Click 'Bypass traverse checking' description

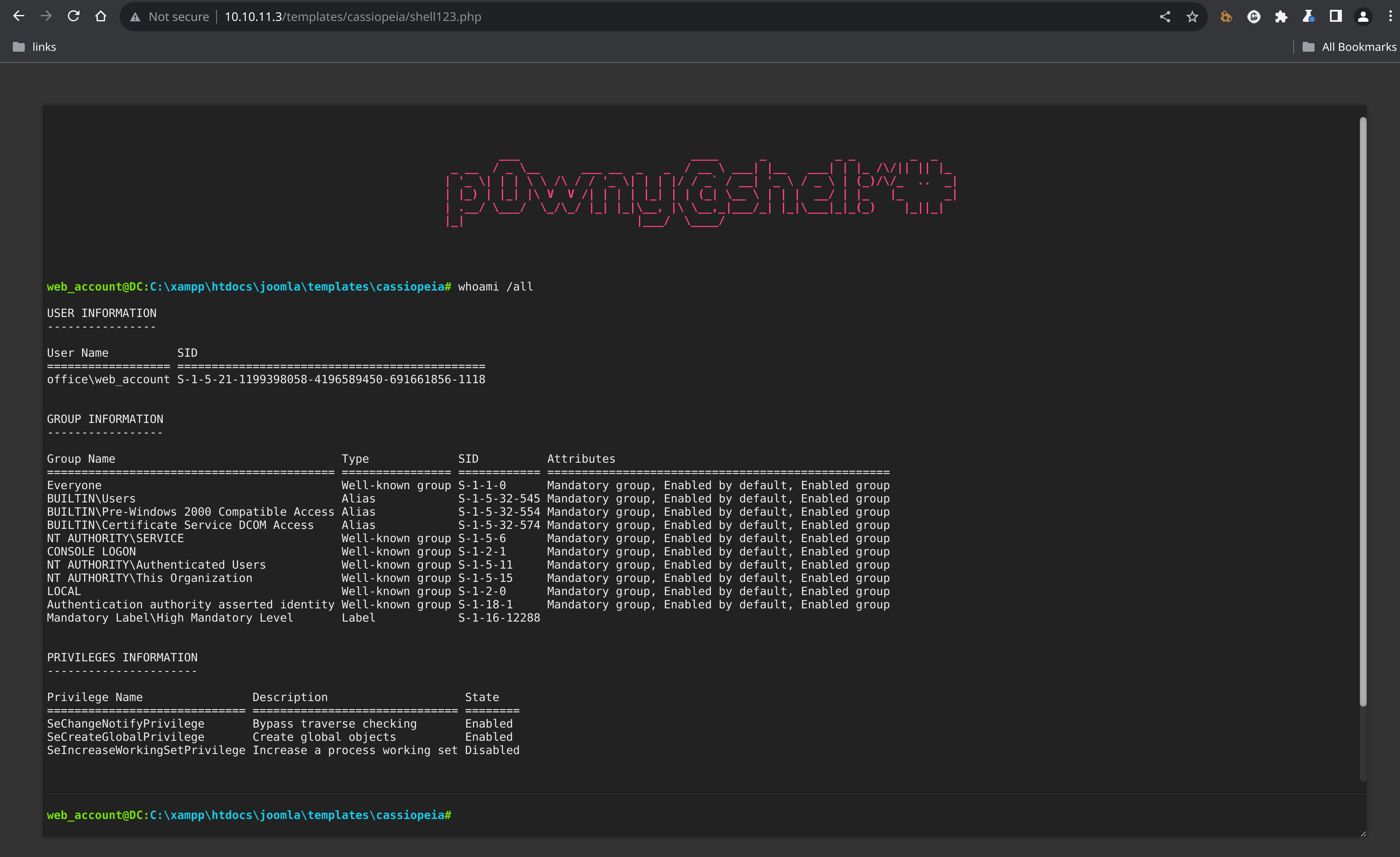point(335,724)
